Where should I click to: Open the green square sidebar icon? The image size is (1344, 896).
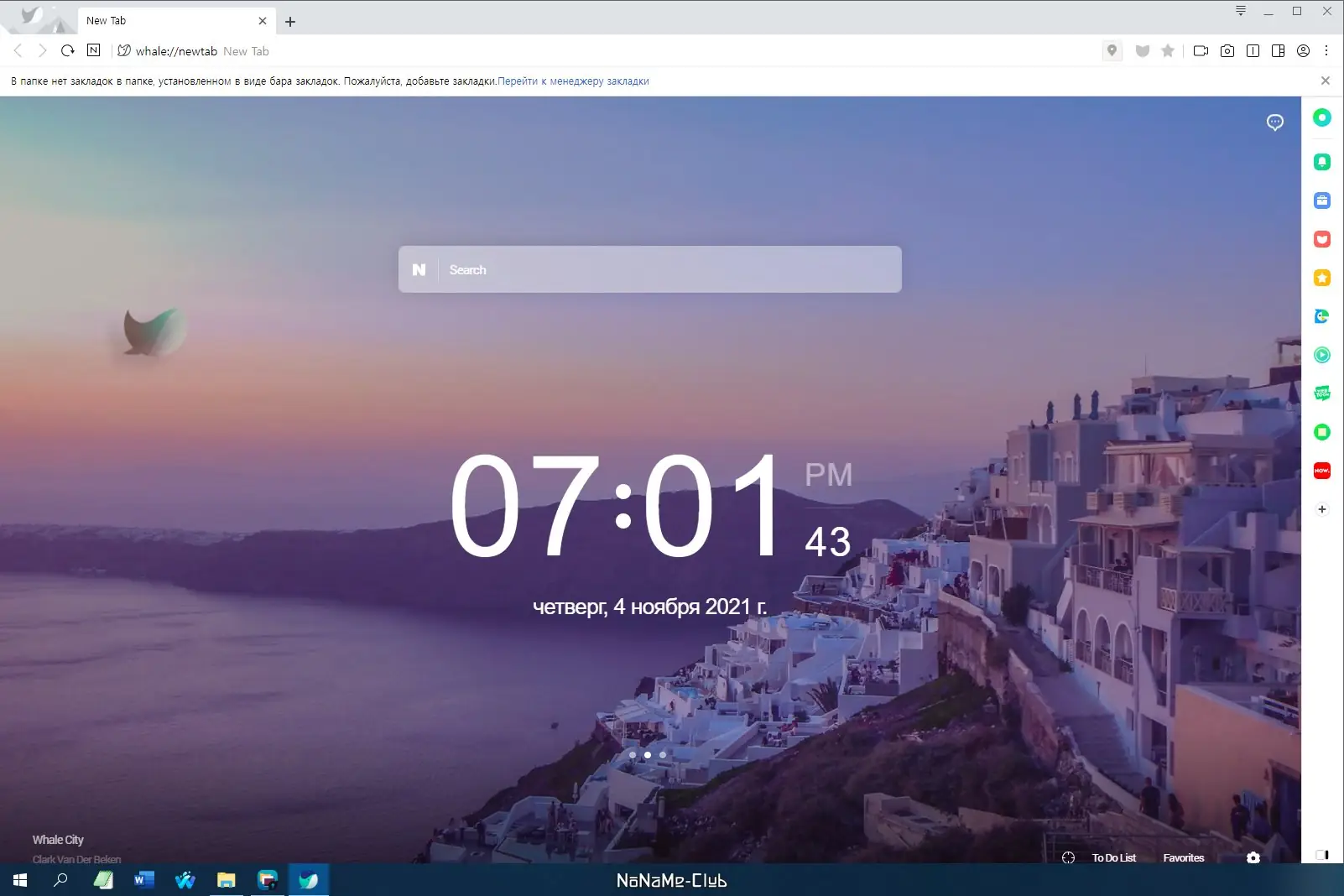click(x=1321, y=432)
